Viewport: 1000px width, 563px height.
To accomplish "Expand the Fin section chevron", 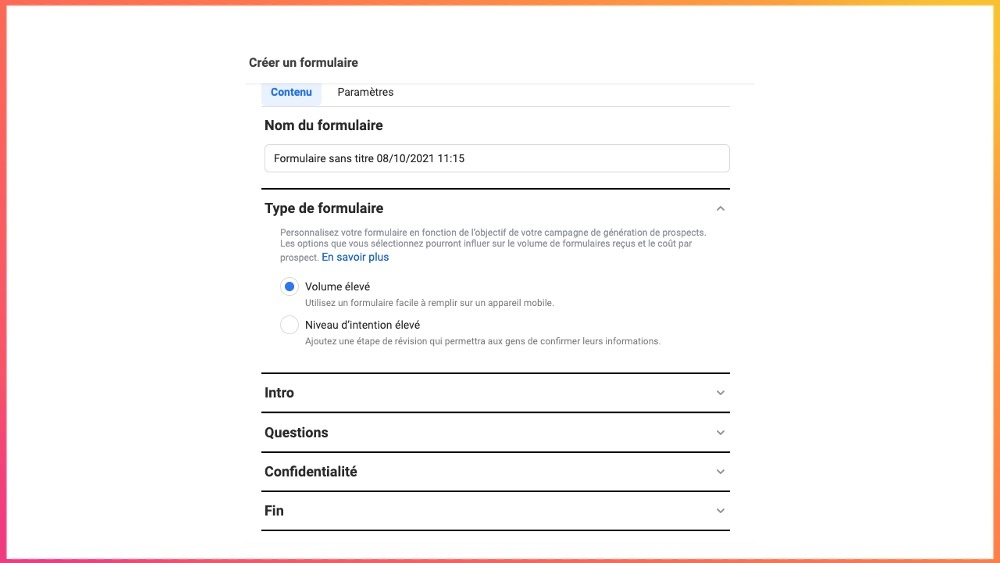I will coord(720,511).
